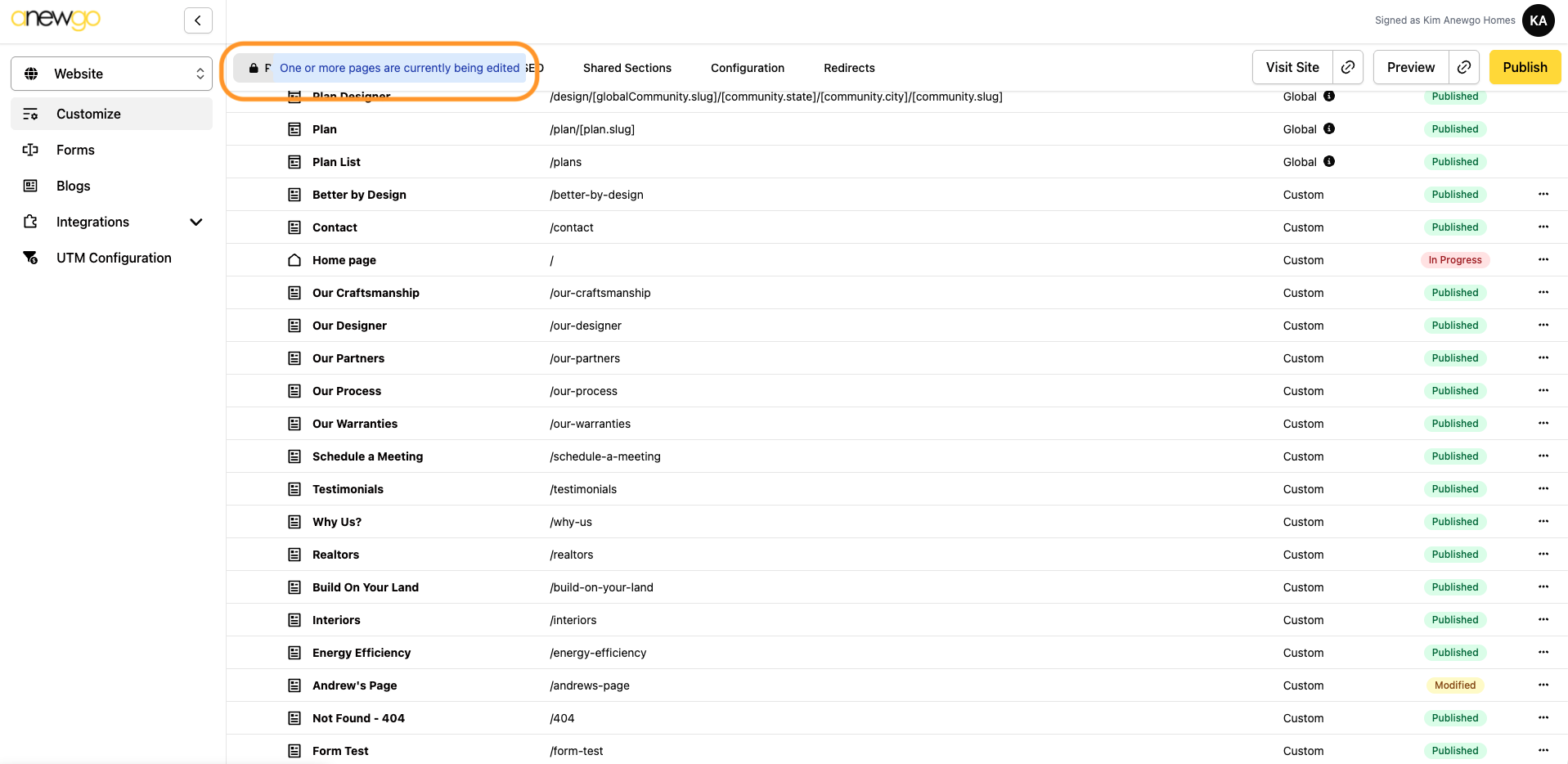
Task: Go to the Configuration tab
Action: (x=747, y=68)
